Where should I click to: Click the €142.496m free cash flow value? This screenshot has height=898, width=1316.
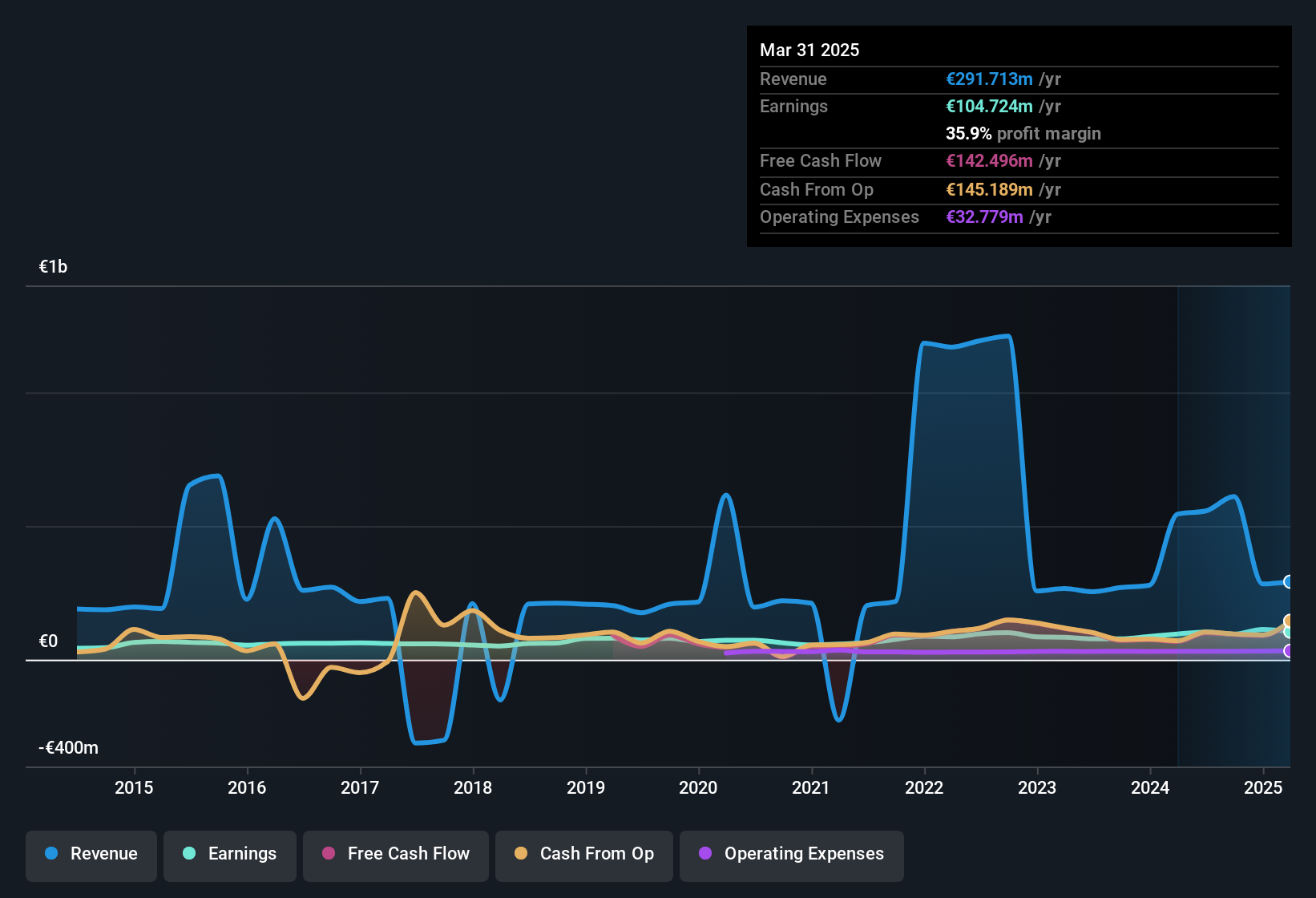pyautogui.click(x=989, y=160)
